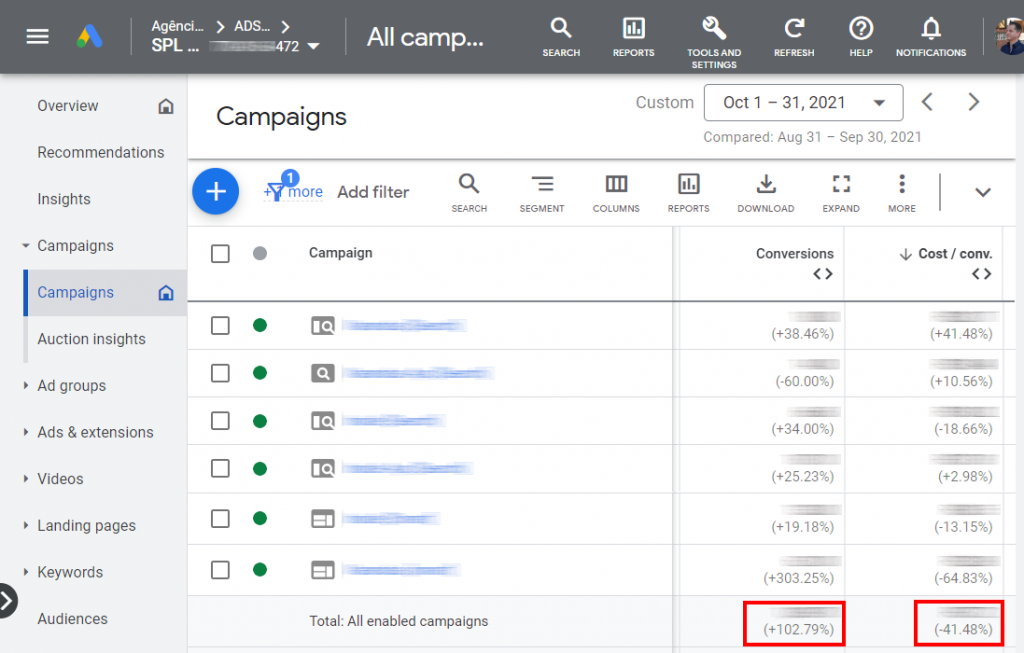The image size is (1024, 653).
Task: Open the Segment table tool
Action: [541, 192]
